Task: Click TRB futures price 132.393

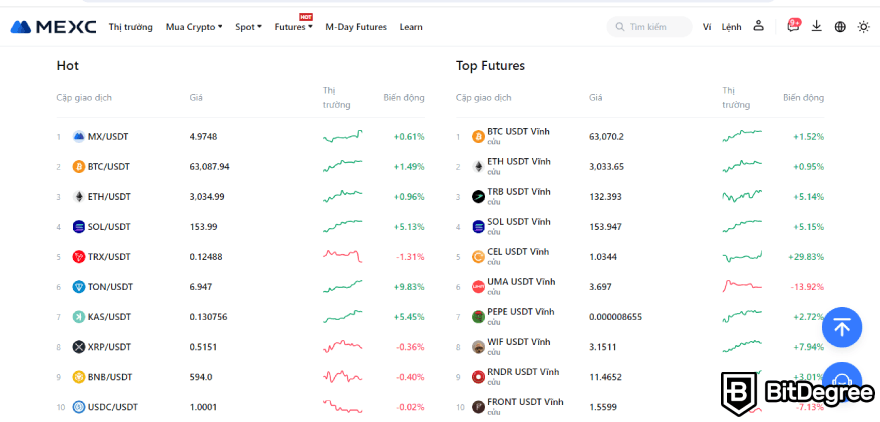Action: 605,197
